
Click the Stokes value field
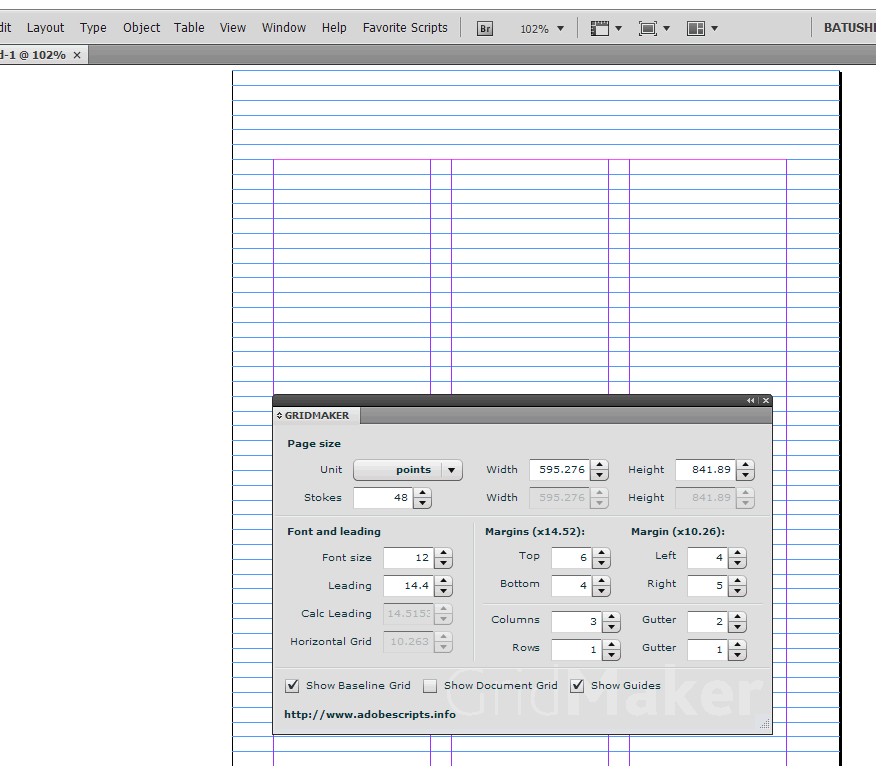383,498
